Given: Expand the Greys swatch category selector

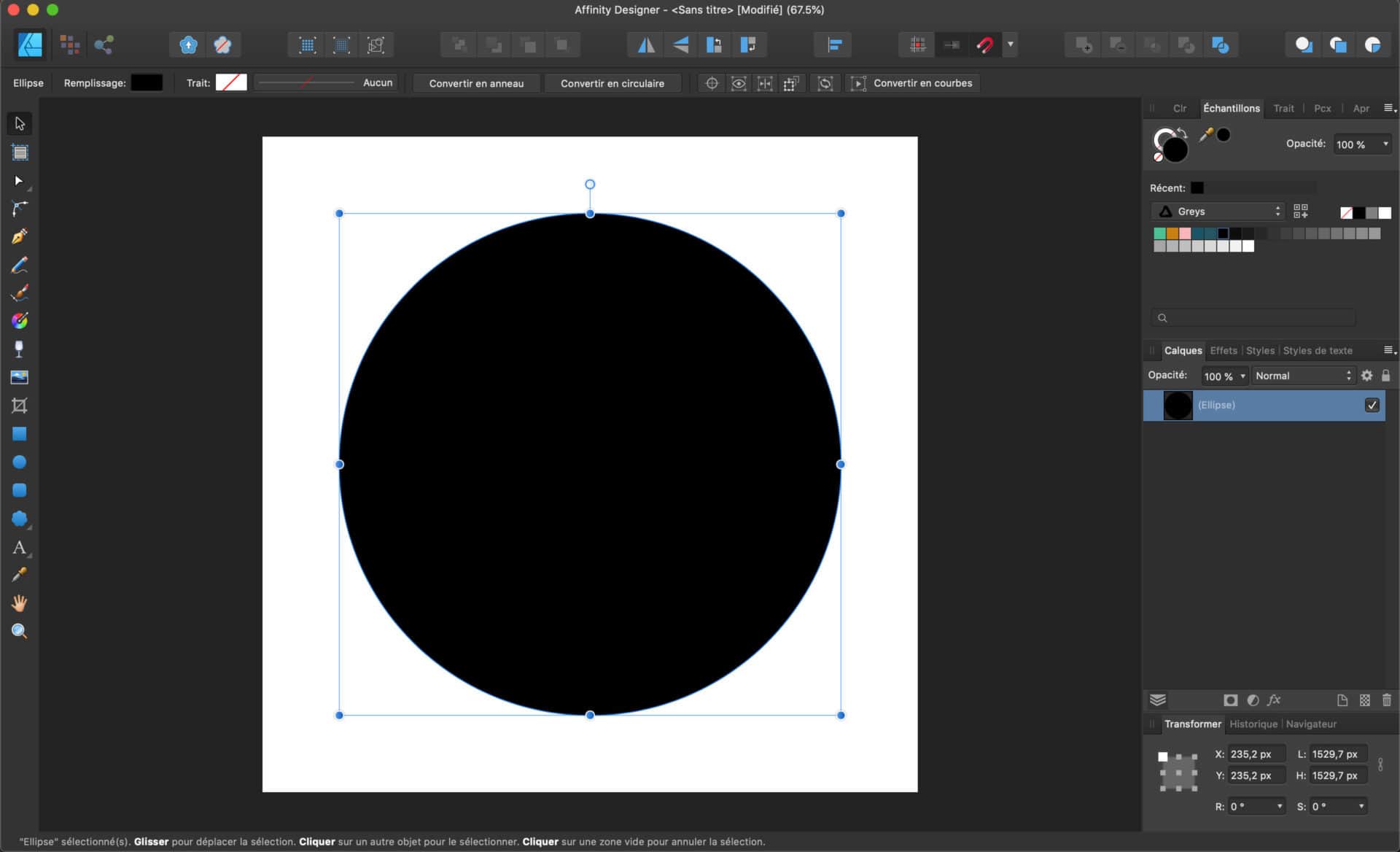Looking at the screenshot, I should click(1218, 211).
